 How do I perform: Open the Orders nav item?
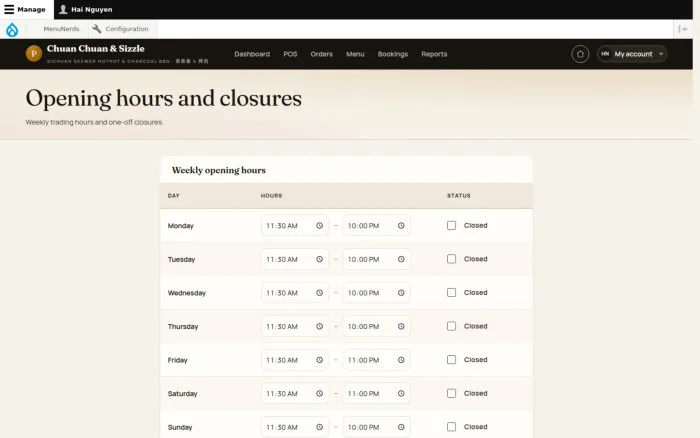322,54
